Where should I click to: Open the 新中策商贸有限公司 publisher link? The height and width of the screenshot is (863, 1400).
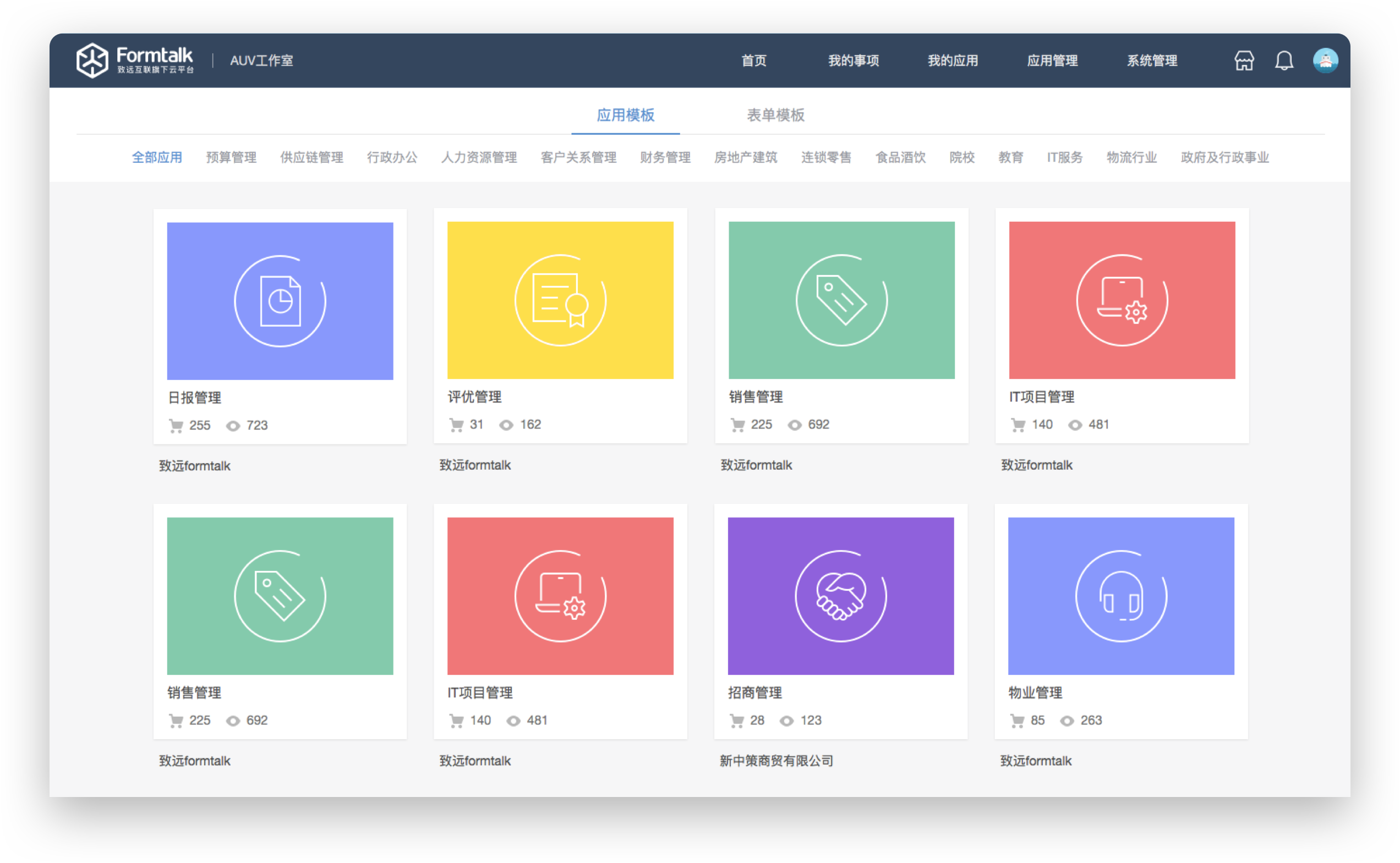776,761
